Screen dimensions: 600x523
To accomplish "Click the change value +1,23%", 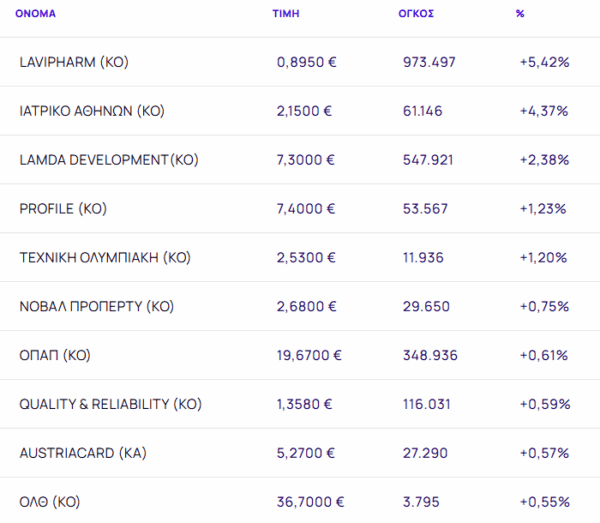I will tap(543, 209).
